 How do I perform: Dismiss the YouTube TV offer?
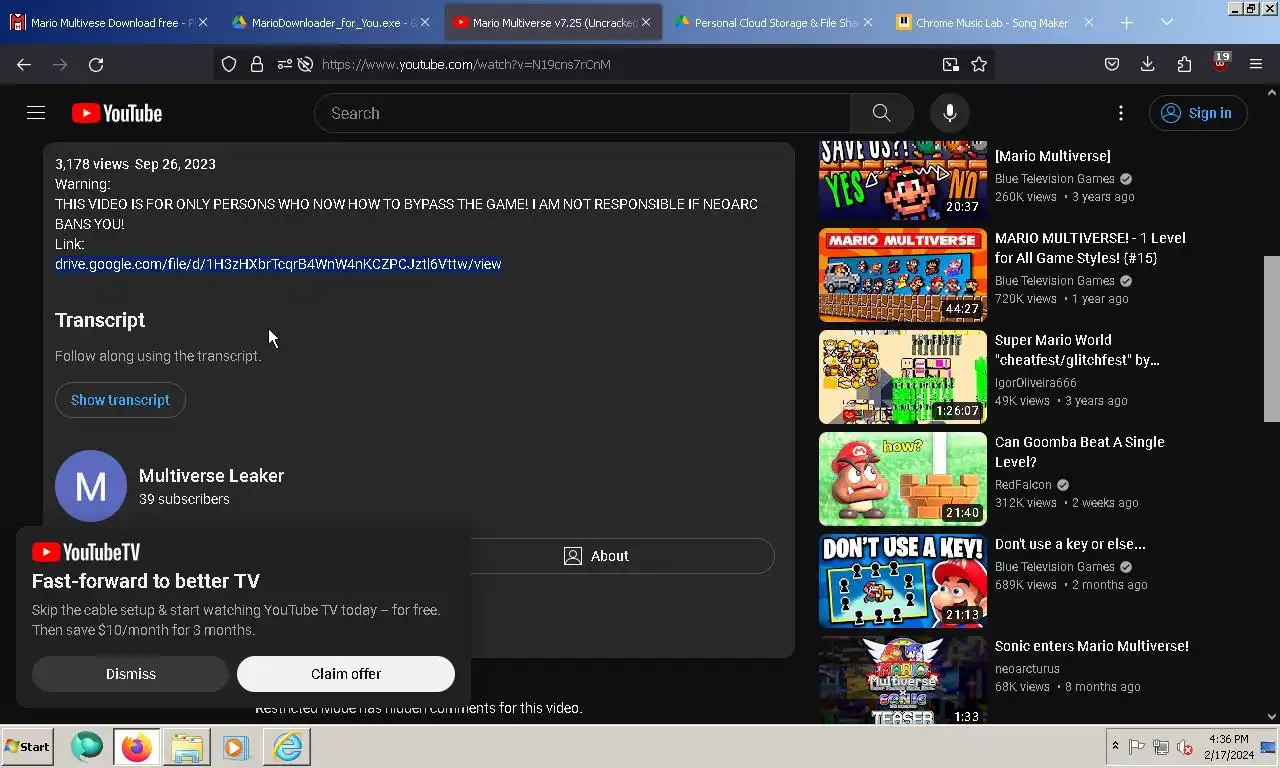131,674
